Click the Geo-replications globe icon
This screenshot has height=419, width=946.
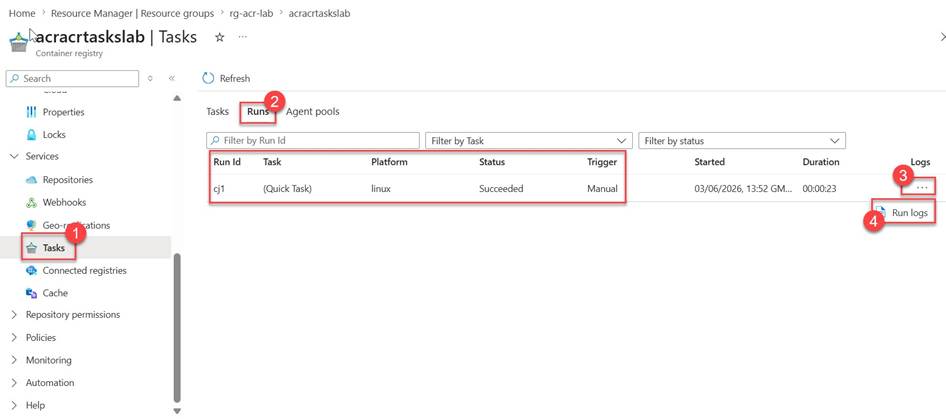pos(31,225)
